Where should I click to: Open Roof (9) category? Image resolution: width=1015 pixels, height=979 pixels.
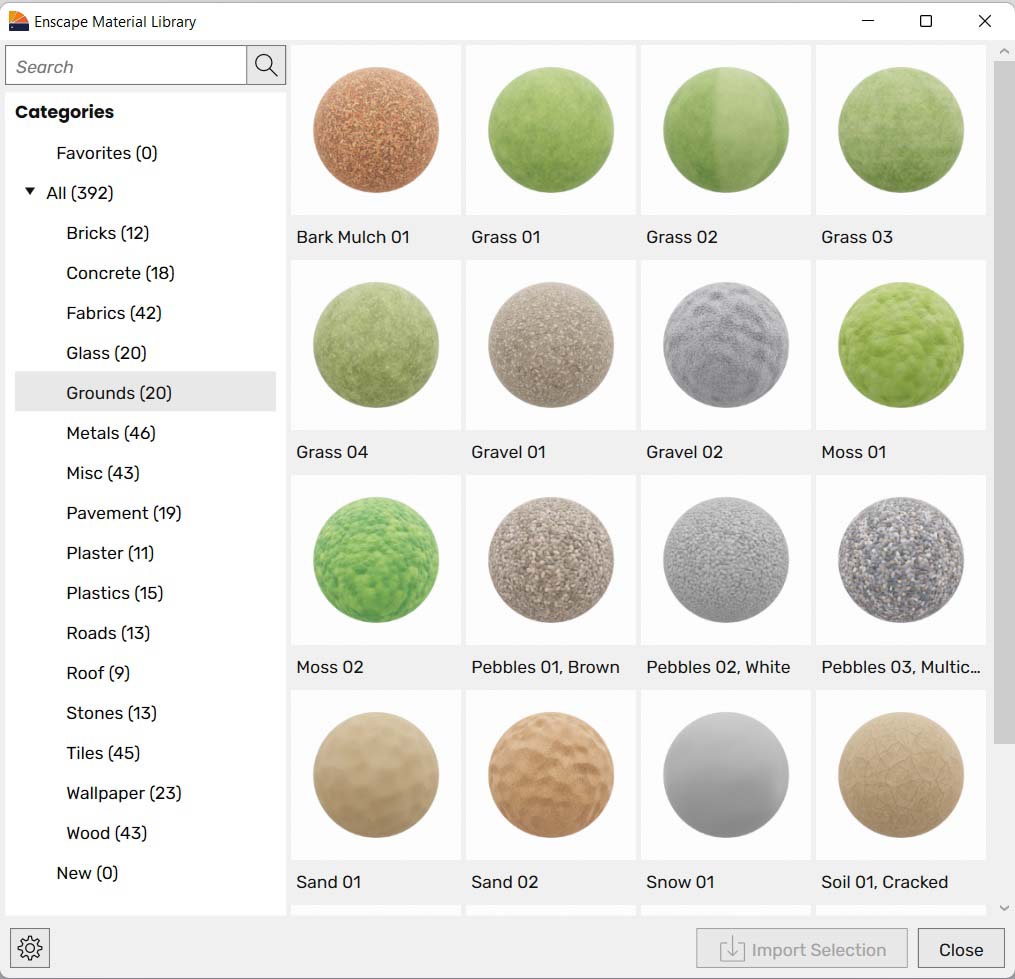[x=98, y=673]
